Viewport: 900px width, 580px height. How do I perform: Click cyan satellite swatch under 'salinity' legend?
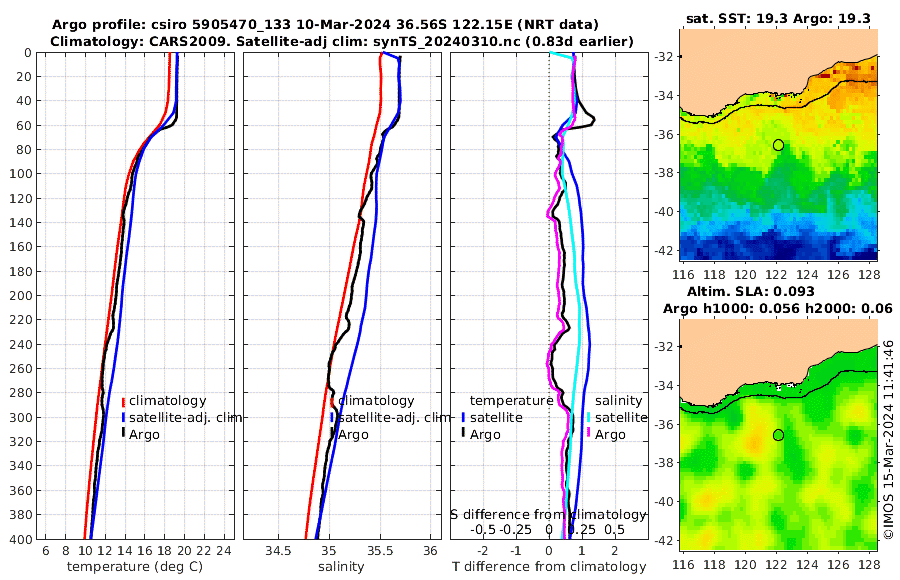point(588,418)
